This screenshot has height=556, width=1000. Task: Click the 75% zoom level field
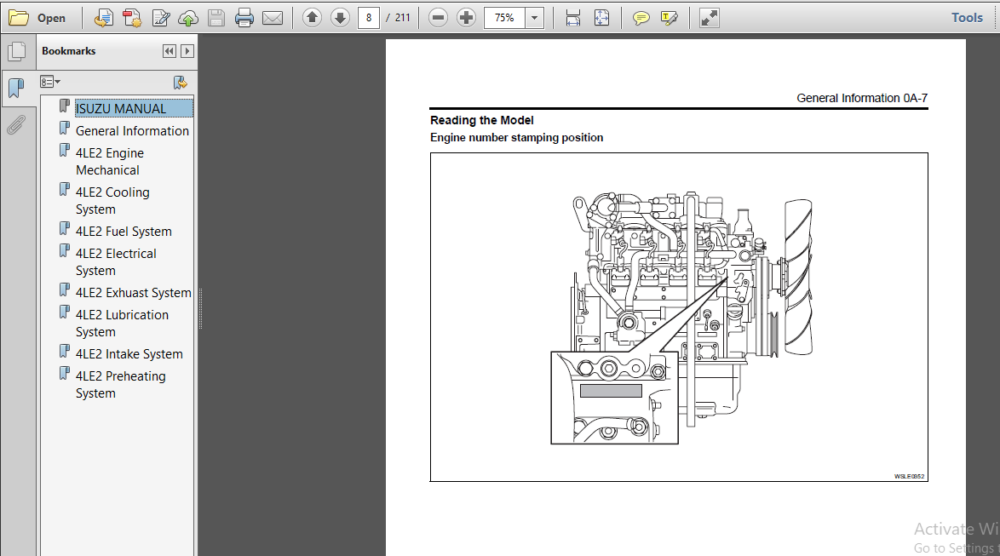(x=504, y=18)
